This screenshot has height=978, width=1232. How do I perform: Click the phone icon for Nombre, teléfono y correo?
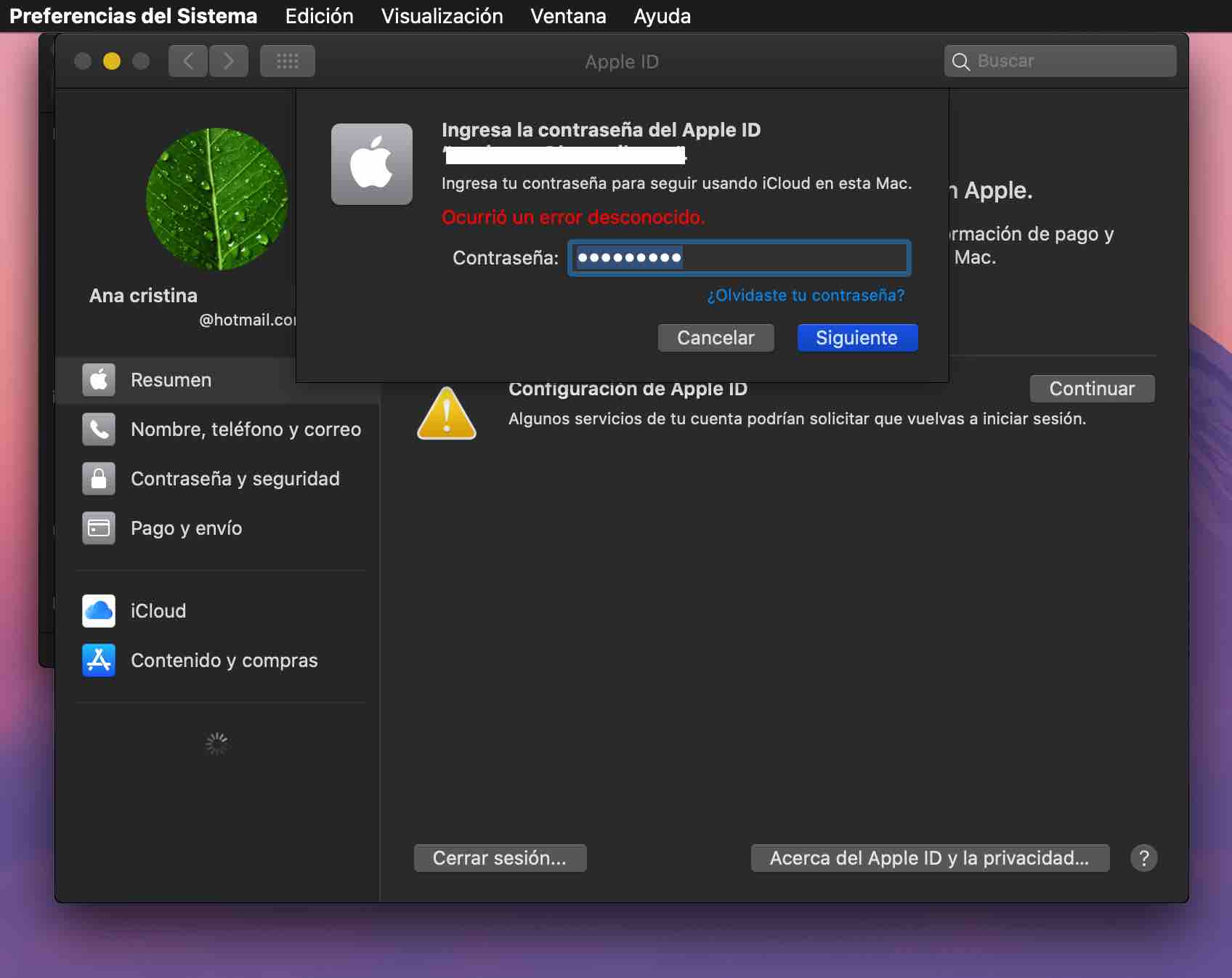(x=99, y=429)
